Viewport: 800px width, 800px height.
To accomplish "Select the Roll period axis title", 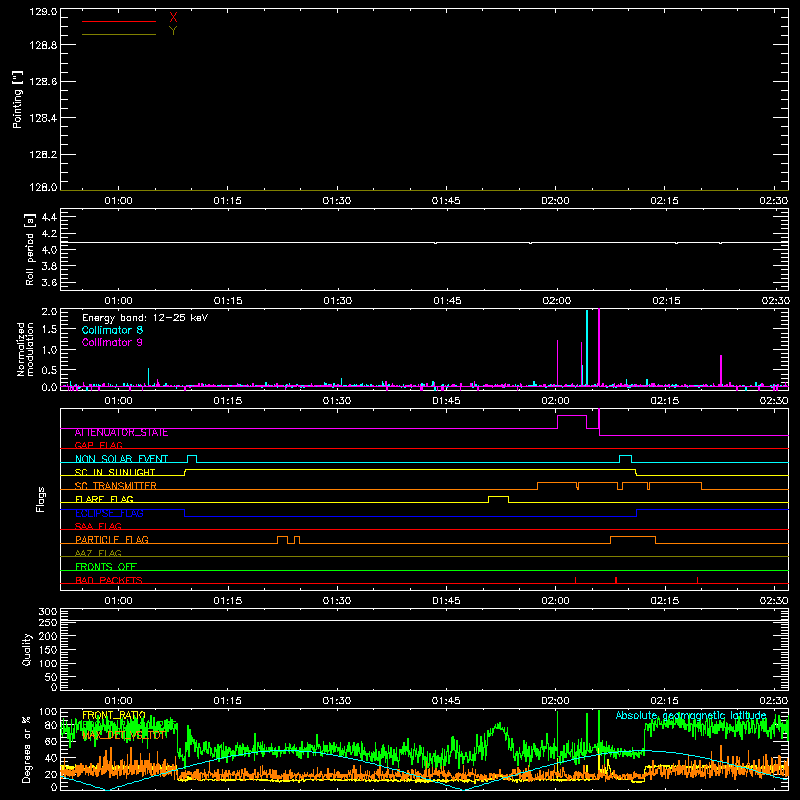I will pos(29,249).
